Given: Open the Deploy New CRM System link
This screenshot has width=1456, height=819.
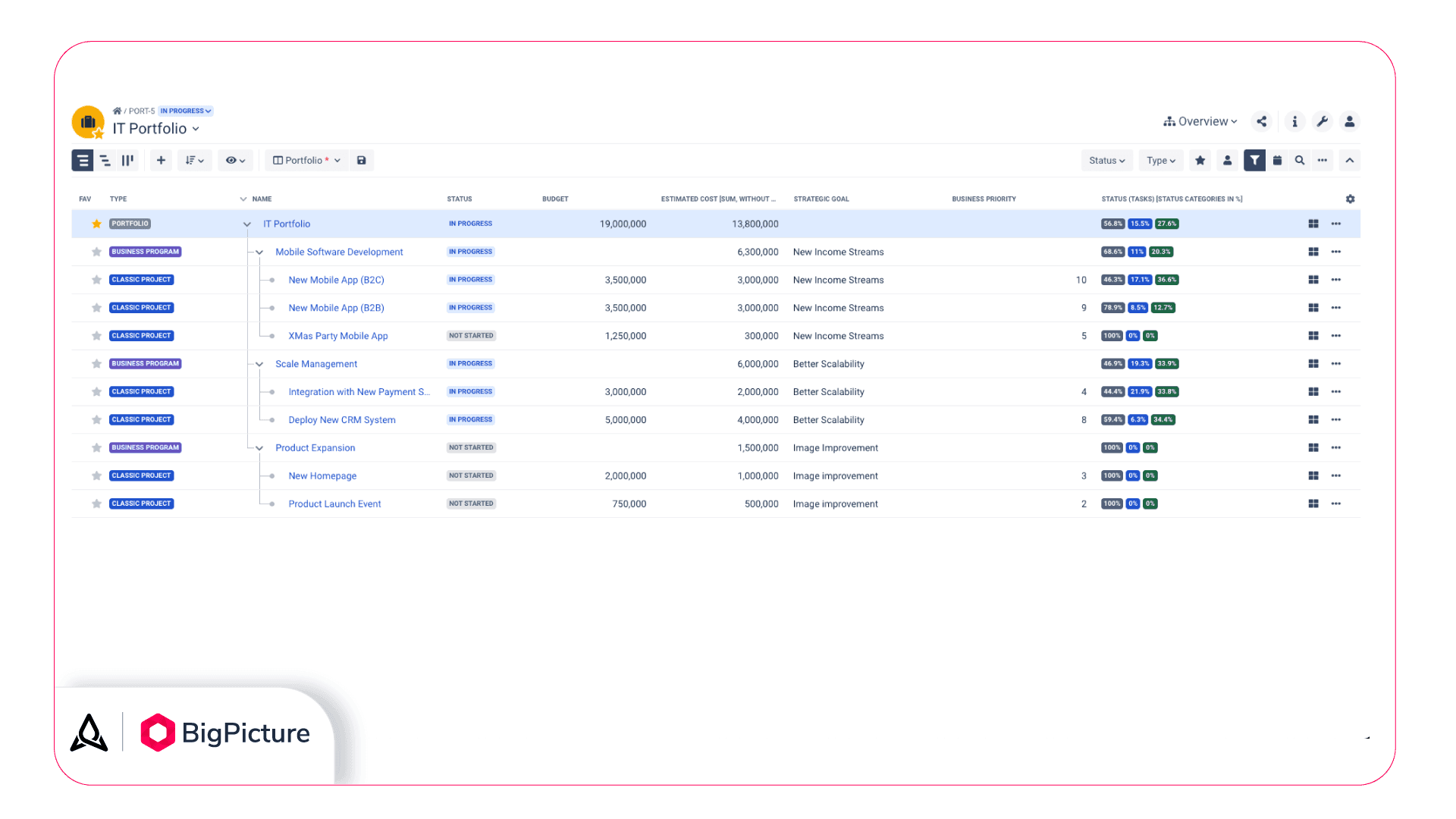Looking at the screenshot, I should coord(342,420).
